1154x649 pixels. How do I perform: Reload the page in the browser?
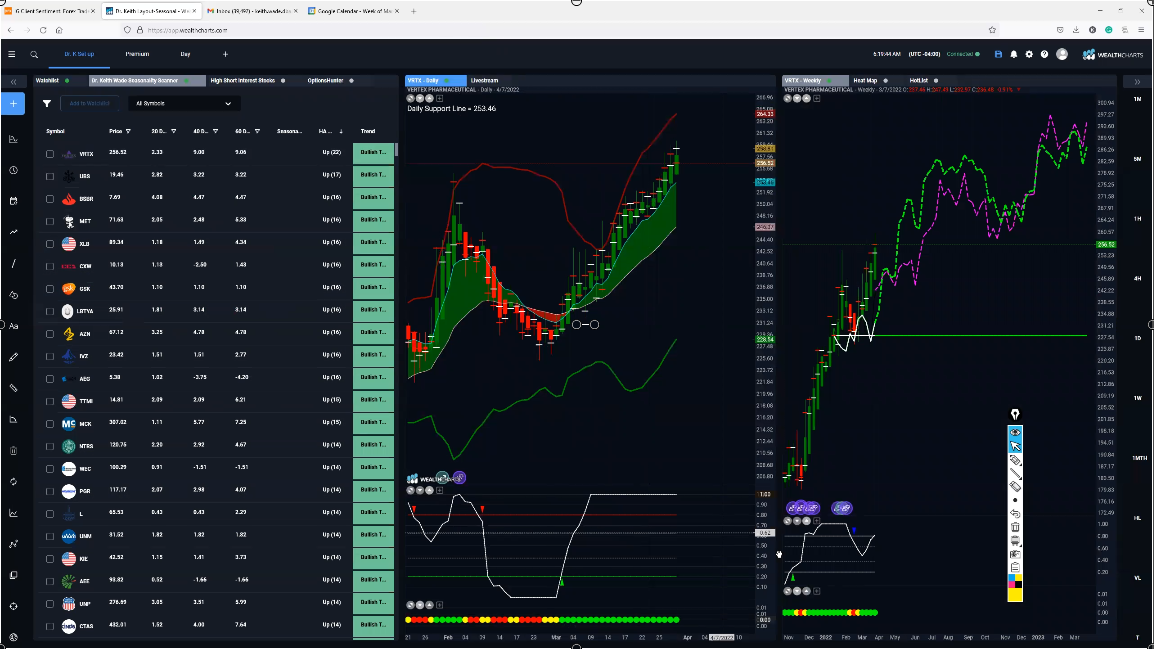[x=43, y=30]
